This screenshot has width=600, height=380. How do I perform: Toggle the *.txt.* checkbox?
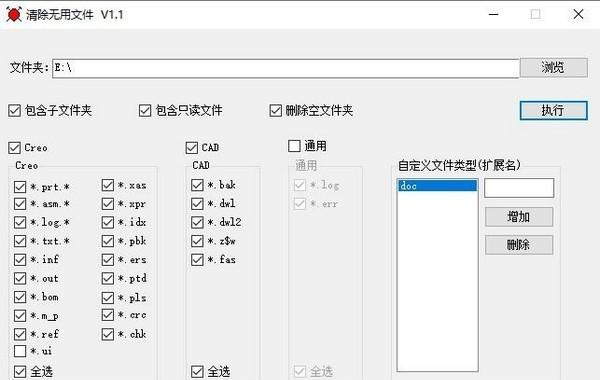coord(20,241)
